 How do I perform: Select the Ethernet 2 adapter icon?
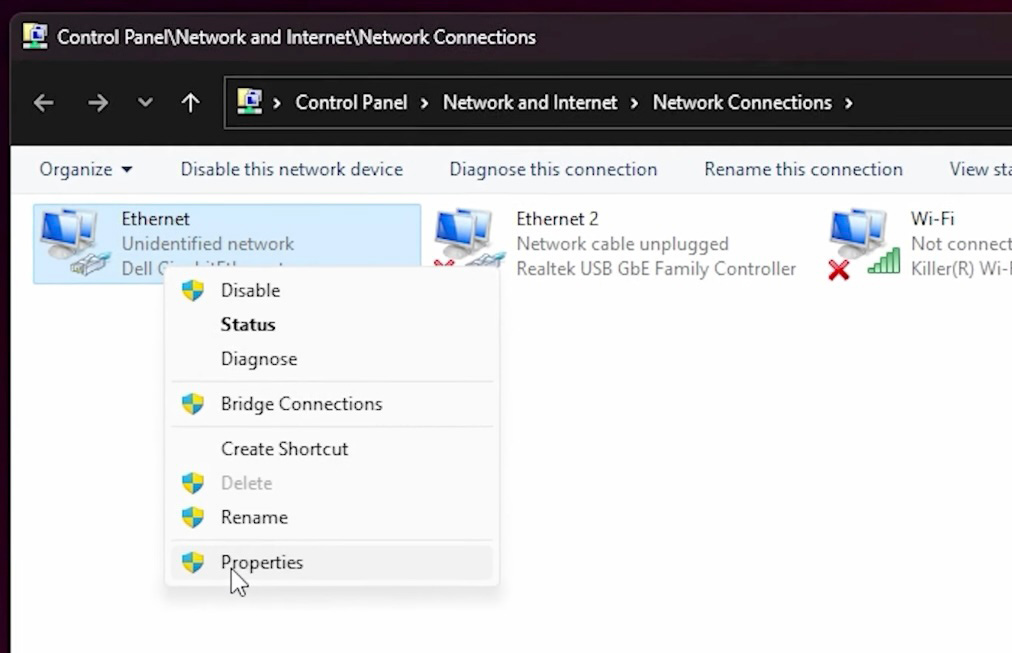[x=466, y=240]
